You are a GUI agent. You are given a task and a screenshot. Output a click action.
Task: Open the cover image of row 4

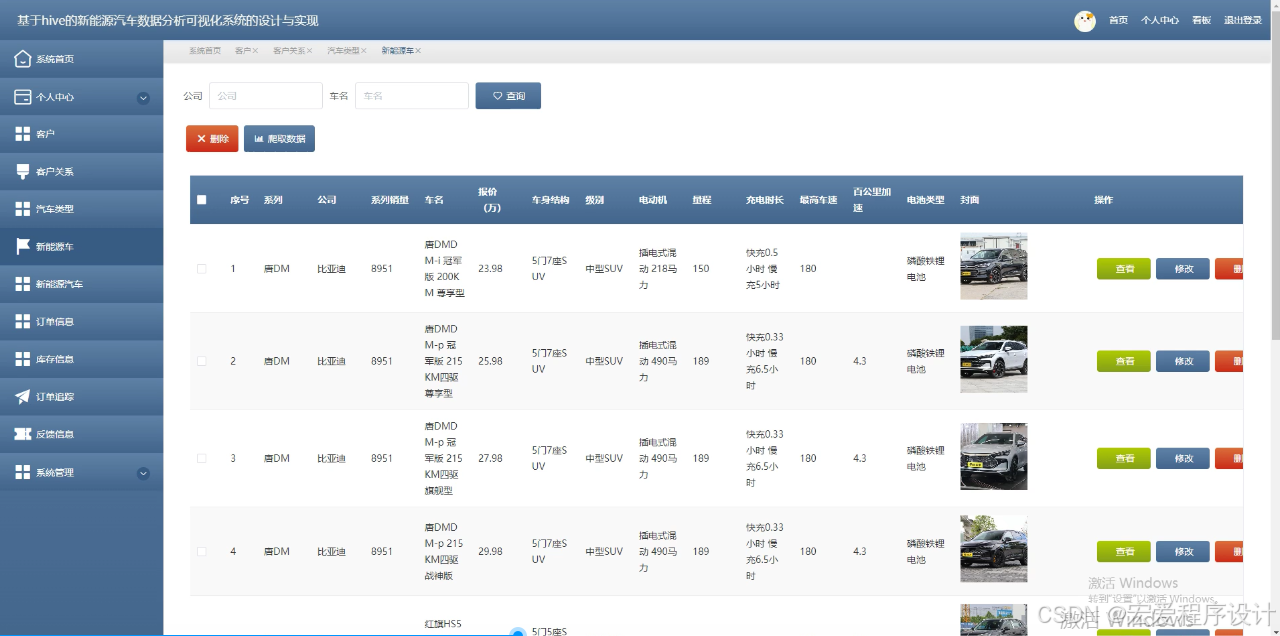coord(993,549)
